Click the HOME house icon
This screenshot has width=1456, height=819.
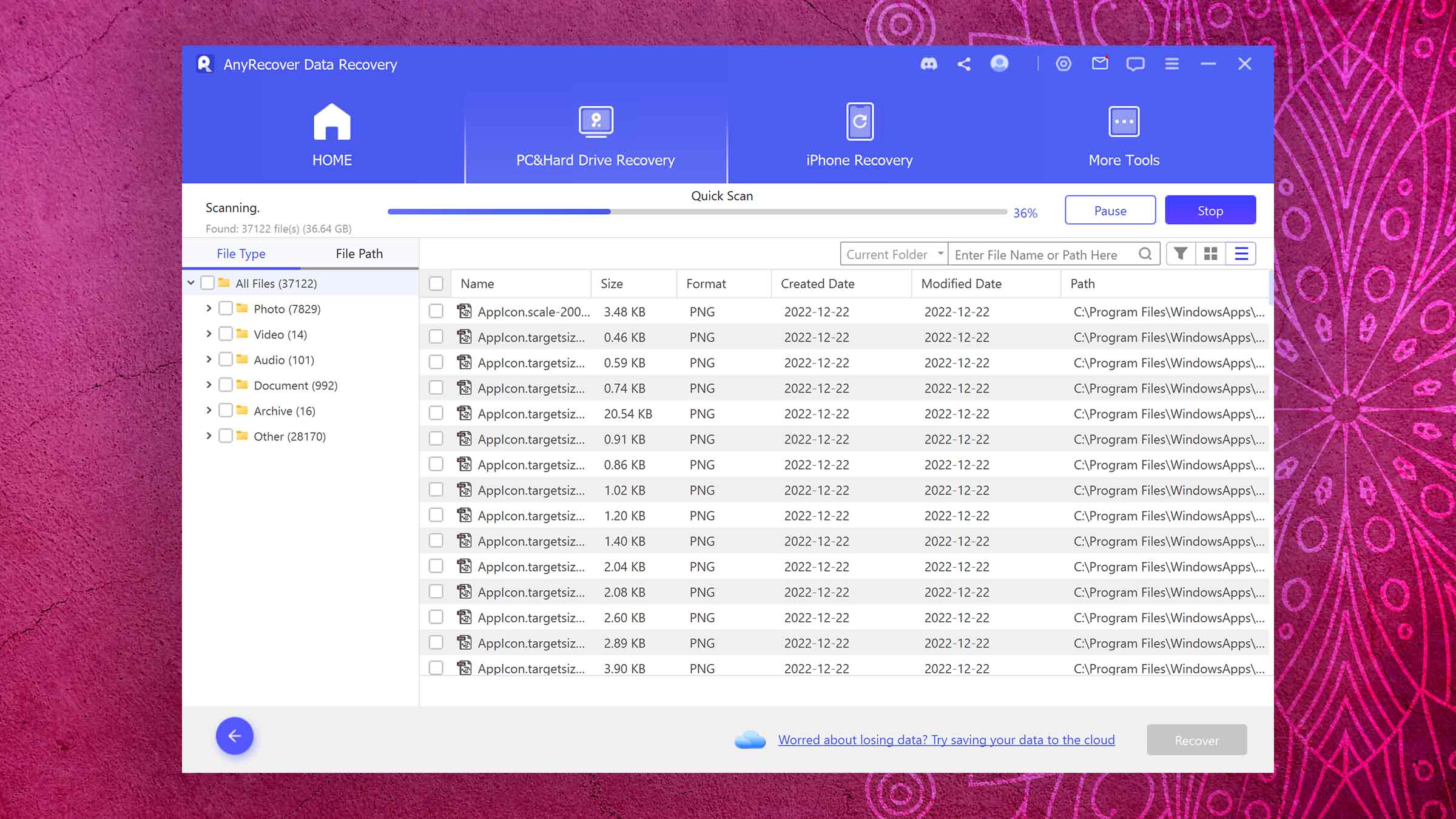tap(332, 121)
